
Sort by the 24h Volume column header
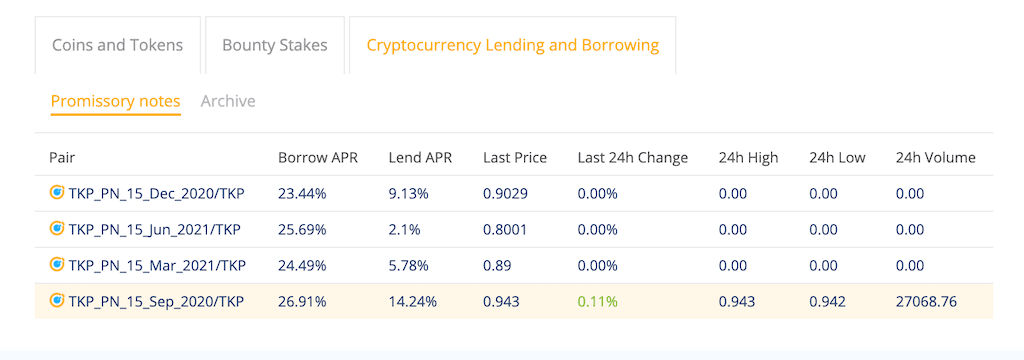pyautogui.click(x=936, y=157)
